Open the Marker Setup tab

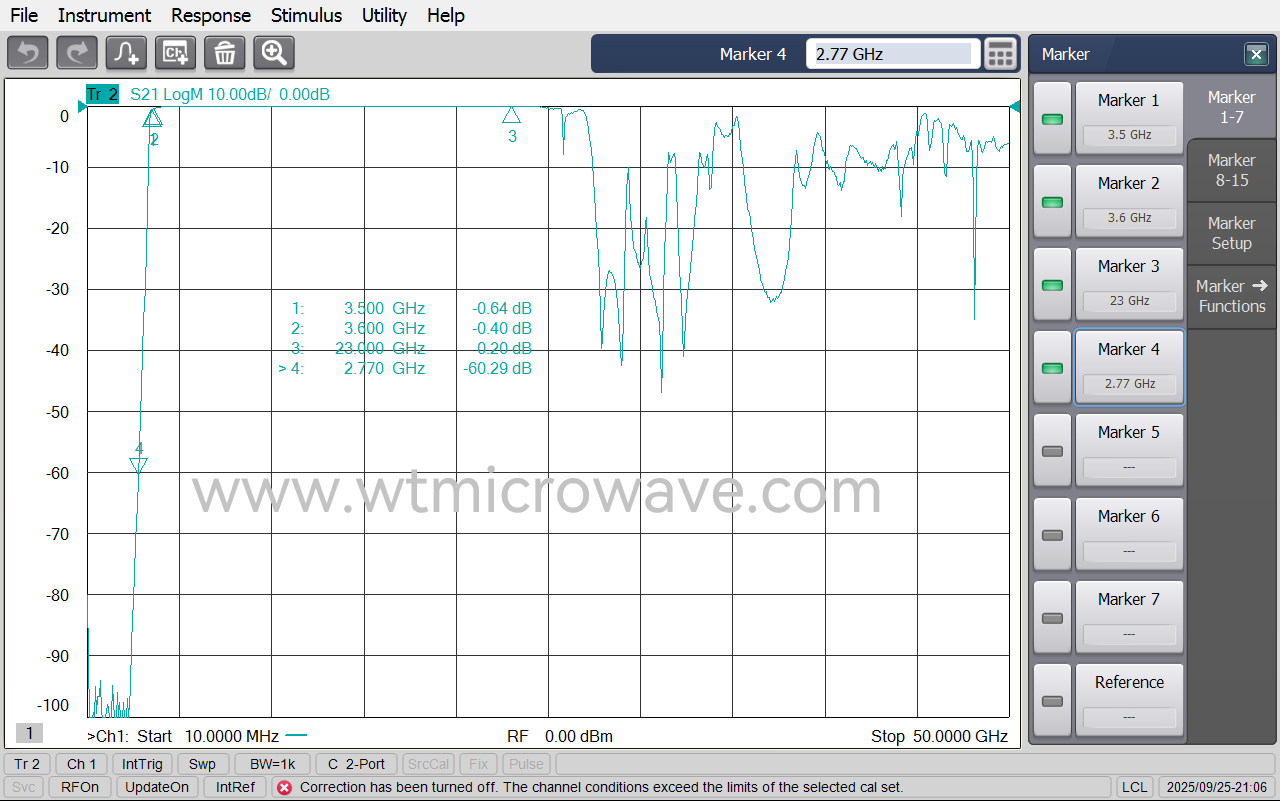click(1231, 232)
